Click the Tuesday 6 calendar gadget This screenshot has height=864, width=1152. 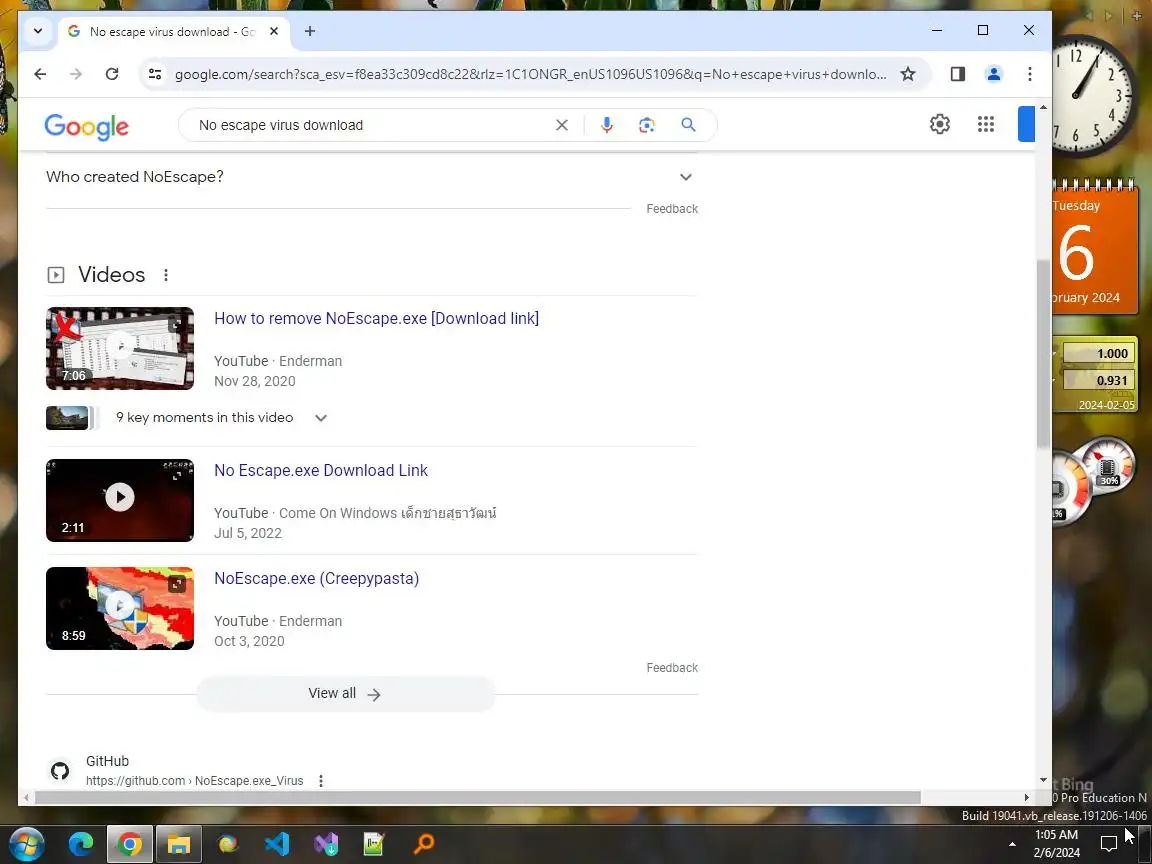[1095, 248]
